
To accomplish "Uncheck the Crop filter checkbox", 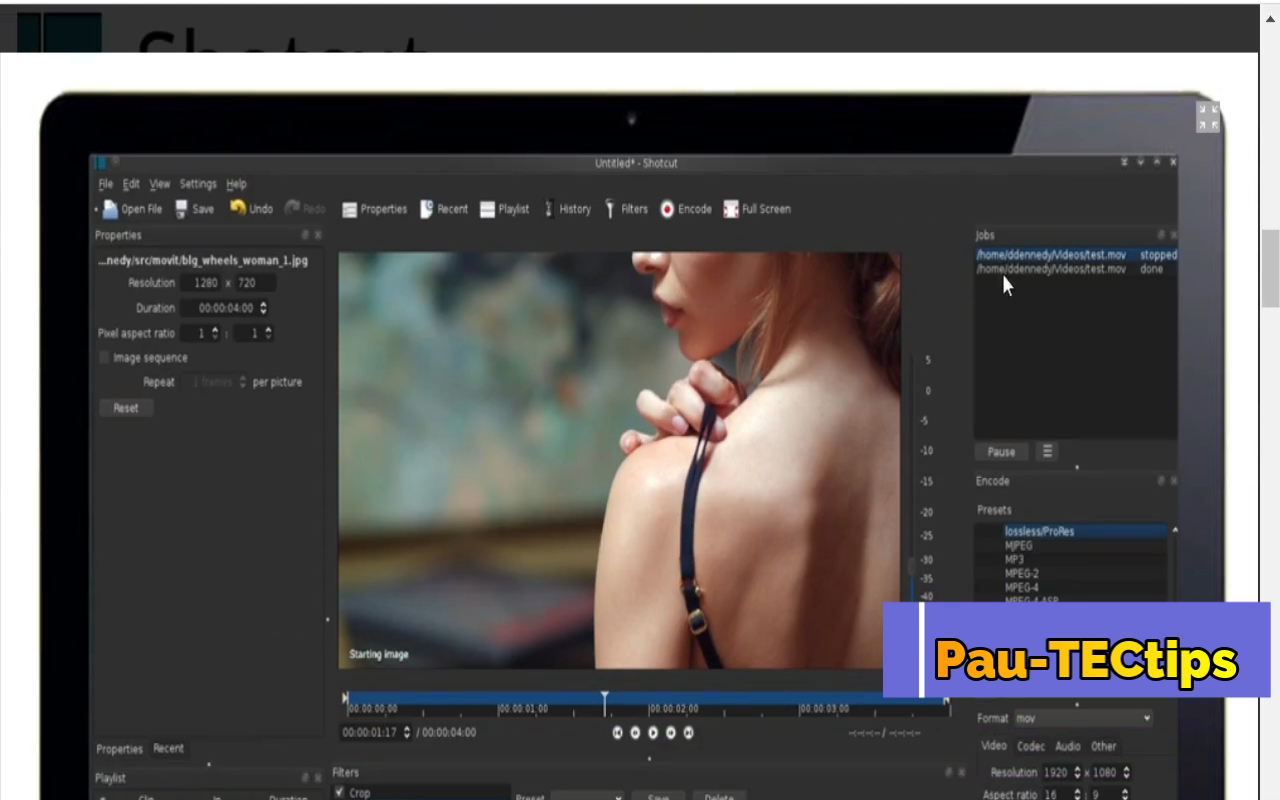I will (x=340, y=792).
